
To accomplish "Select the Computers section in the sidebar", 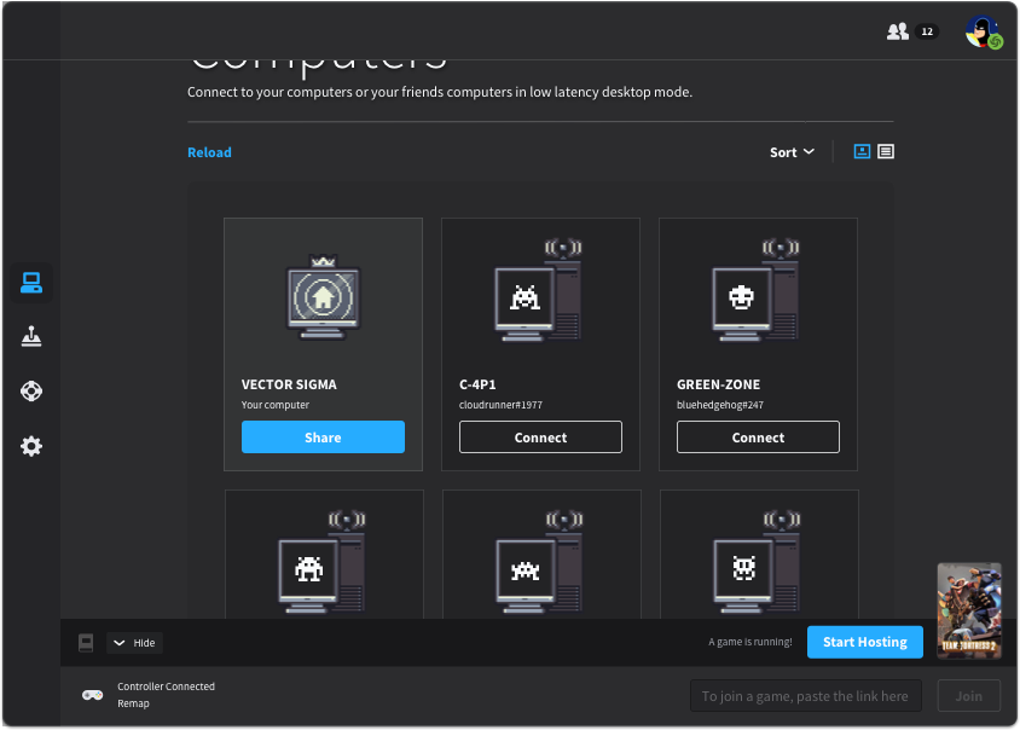I will coord(31,283).
